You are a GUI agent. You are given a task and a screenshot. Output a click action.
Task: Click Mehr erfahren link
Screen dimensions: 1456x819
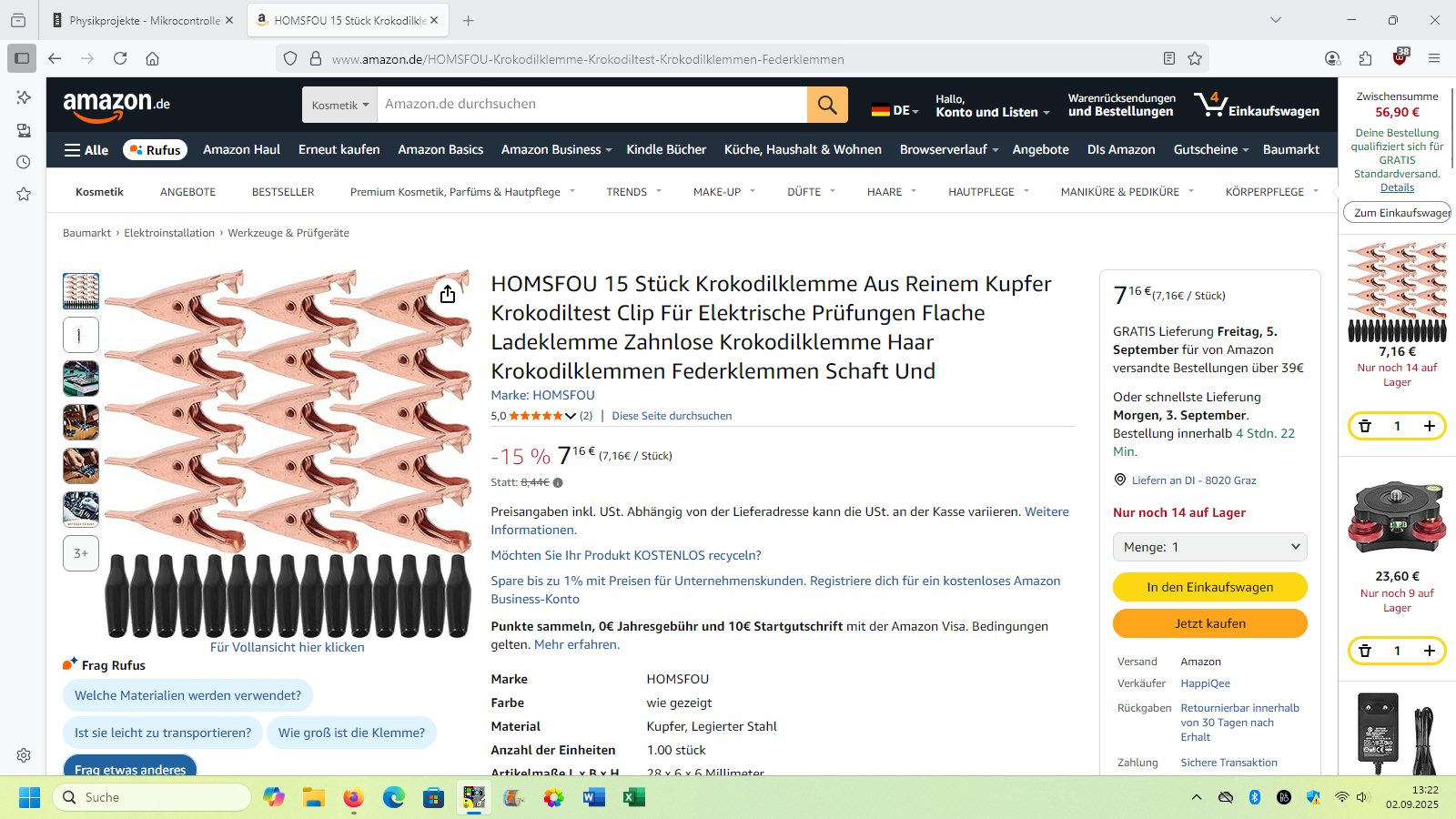click(x=576, y=644)
